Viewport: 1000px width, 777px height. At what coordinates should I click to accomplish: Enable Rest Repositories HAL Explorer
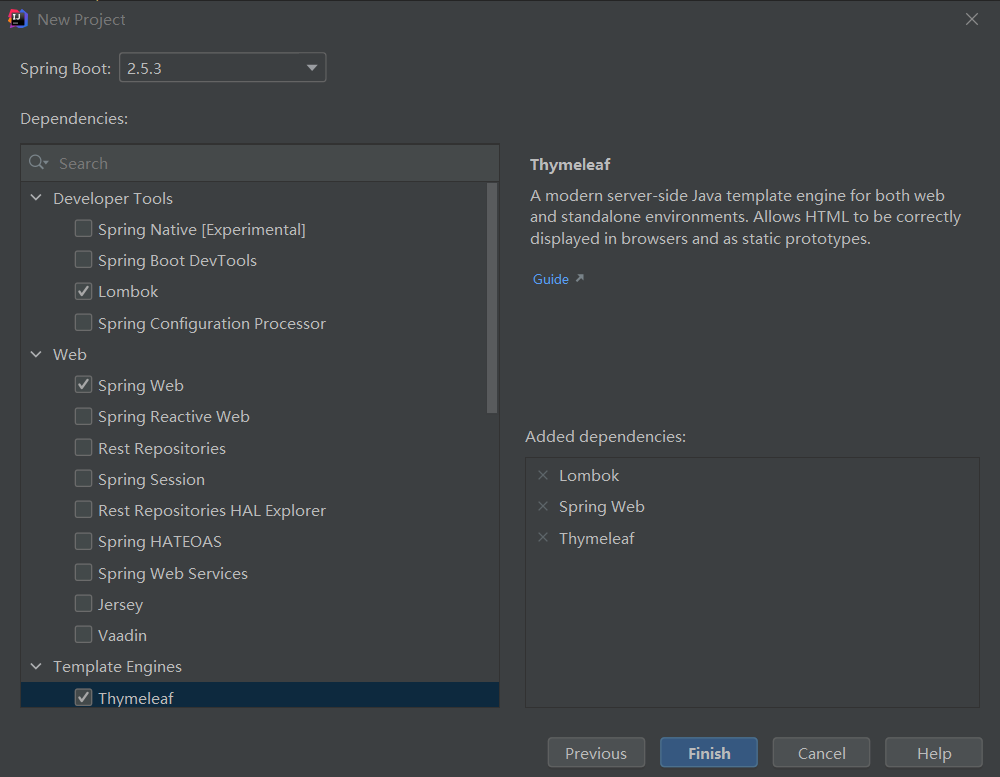(83, 510)
